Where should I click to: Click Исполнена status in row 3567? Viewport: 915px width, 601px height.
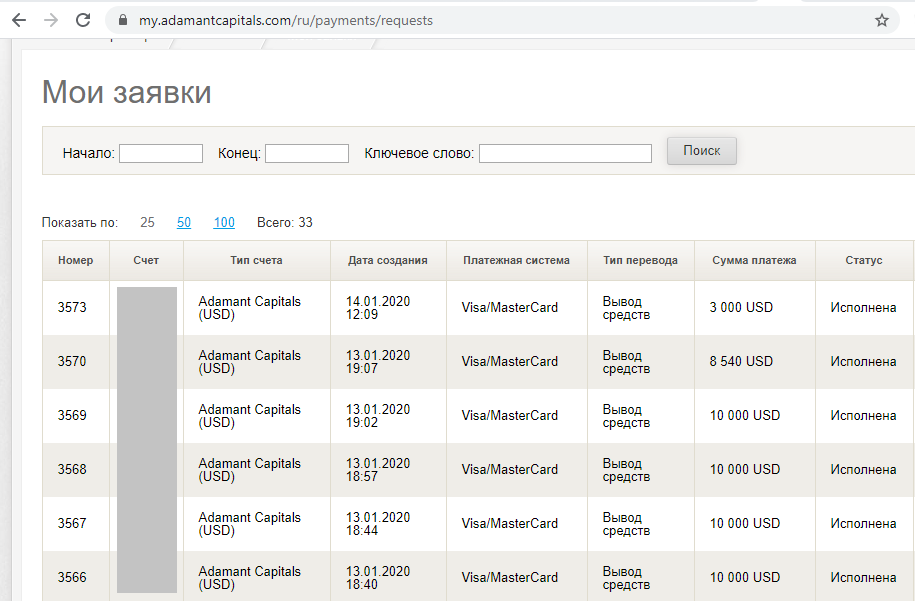[x=864, y=523]
